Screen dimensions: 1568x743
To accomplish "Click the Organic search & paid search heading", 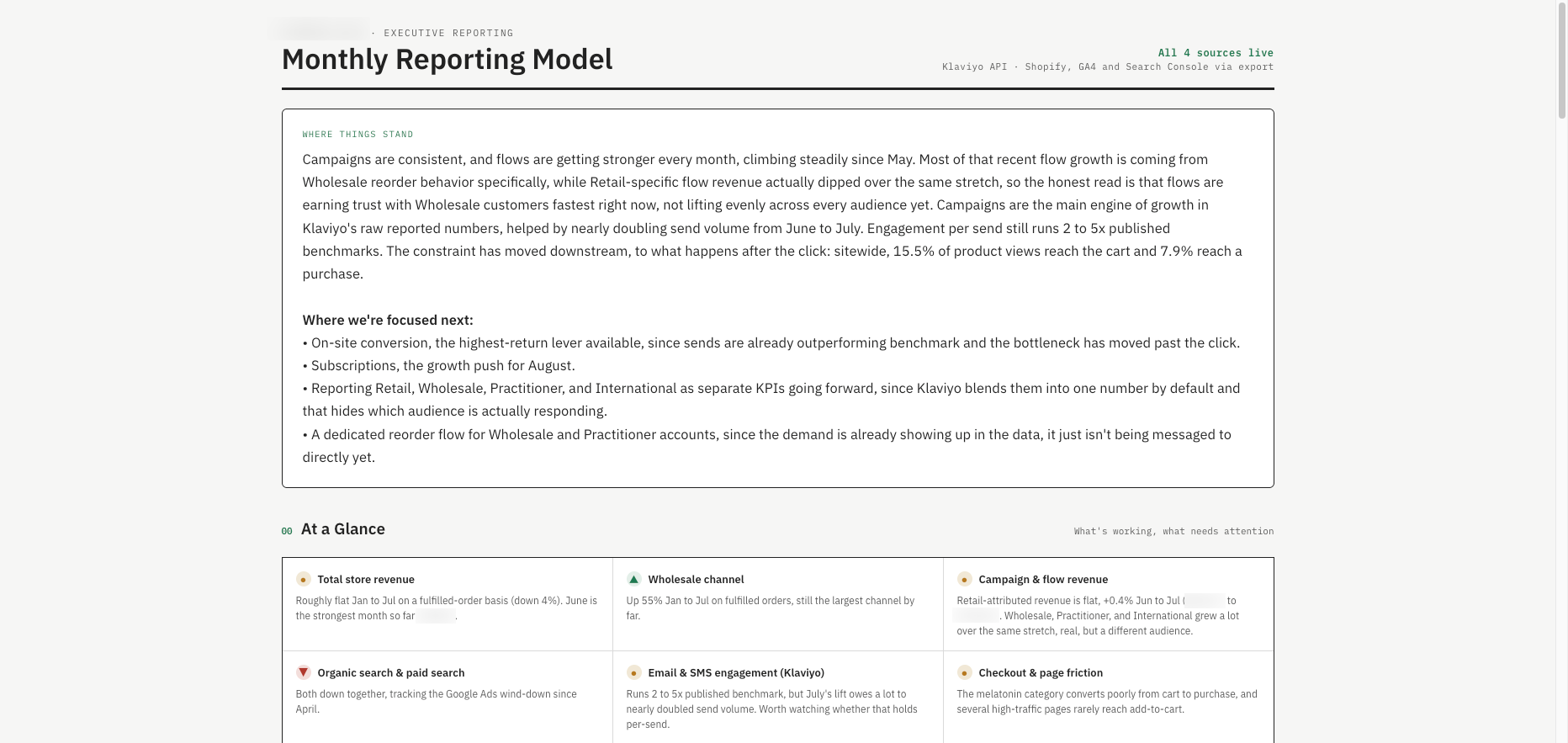I will point(391,673).
